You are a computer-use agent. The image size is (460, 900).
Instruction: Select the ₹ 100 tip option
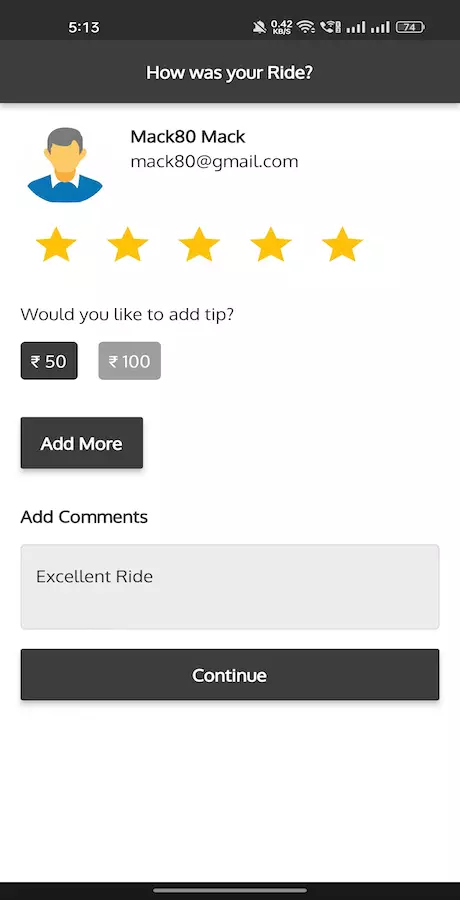130,361
